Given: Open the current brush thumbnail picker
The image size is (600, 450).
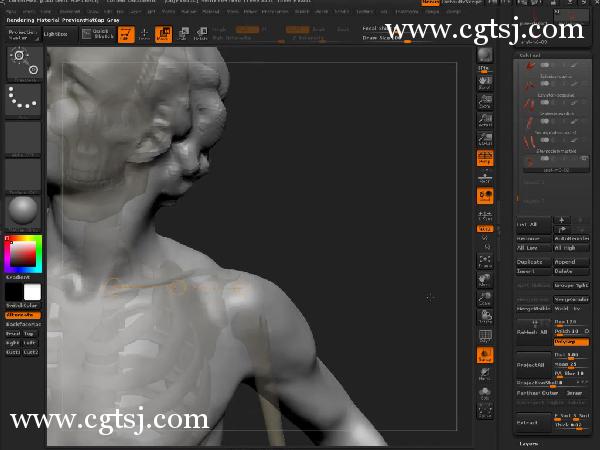Looking at the screenshot, I should pos(24,64).
